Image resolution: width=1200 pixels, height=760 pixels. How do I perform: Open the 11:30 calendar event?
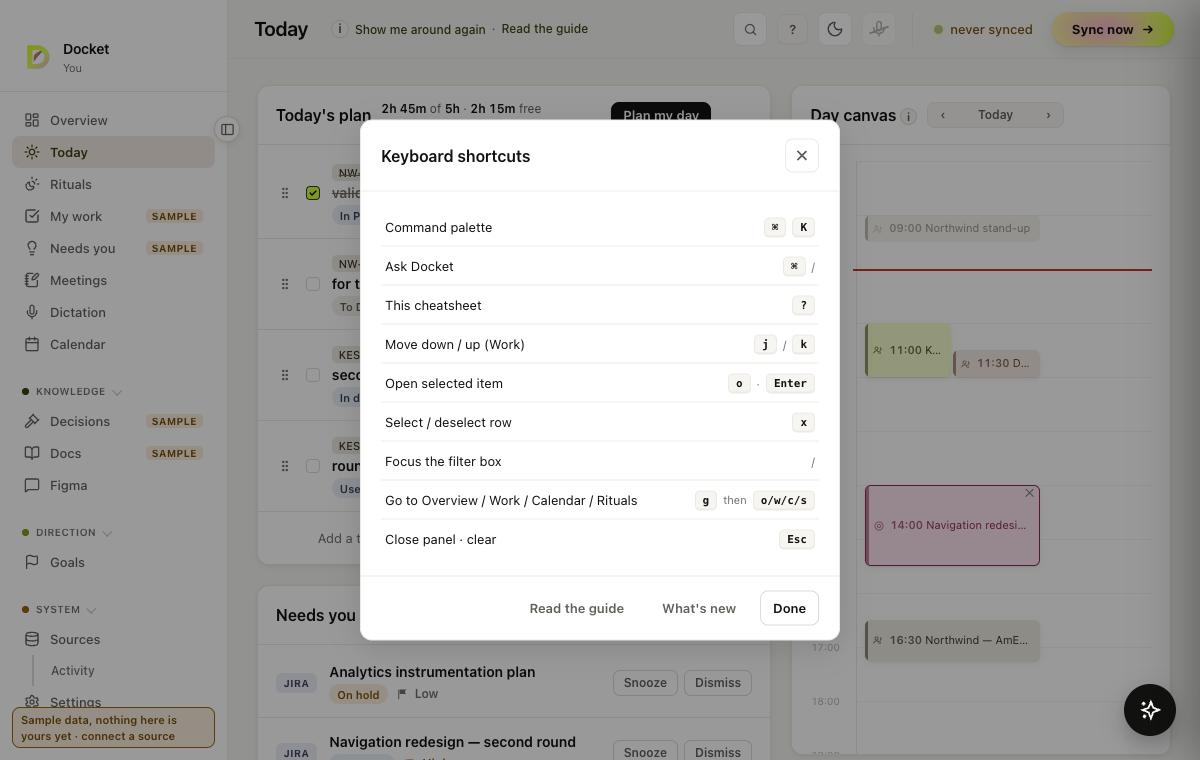(x=997, y=364)
